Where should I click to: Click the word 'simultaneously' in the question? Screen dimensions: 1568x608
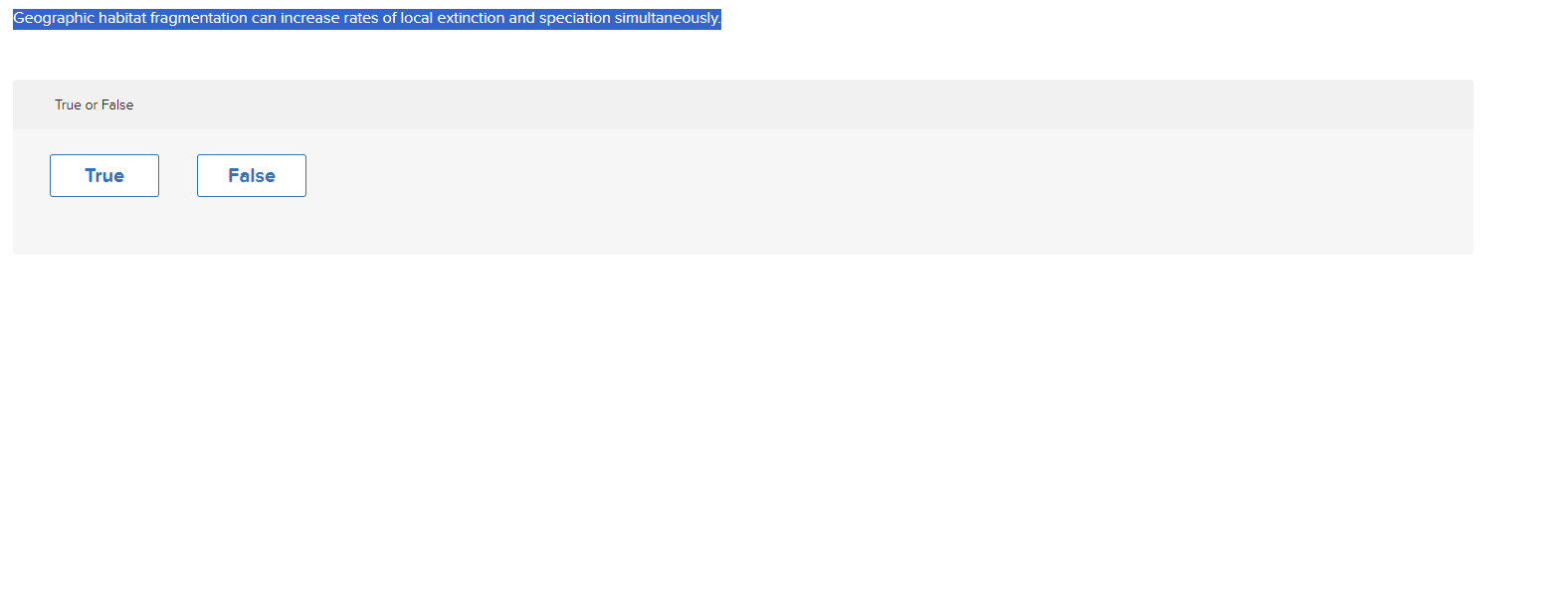point(667,18)
